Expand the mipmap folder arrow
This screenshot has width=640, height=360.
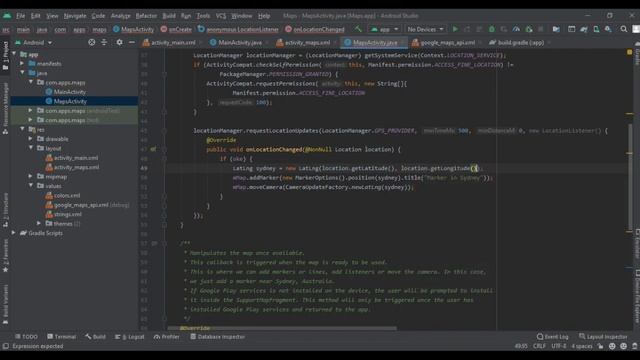coord(30,176)
